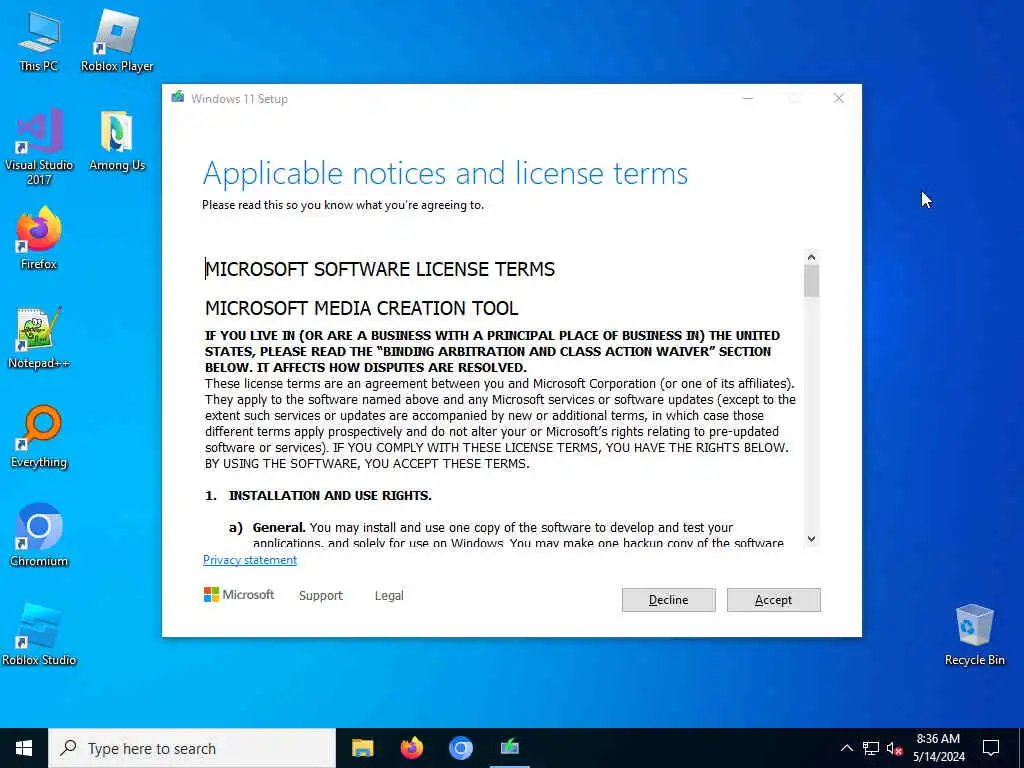Select Windows 11 Setup taskbar icon
1024x768 pixels.
(509, 748)
